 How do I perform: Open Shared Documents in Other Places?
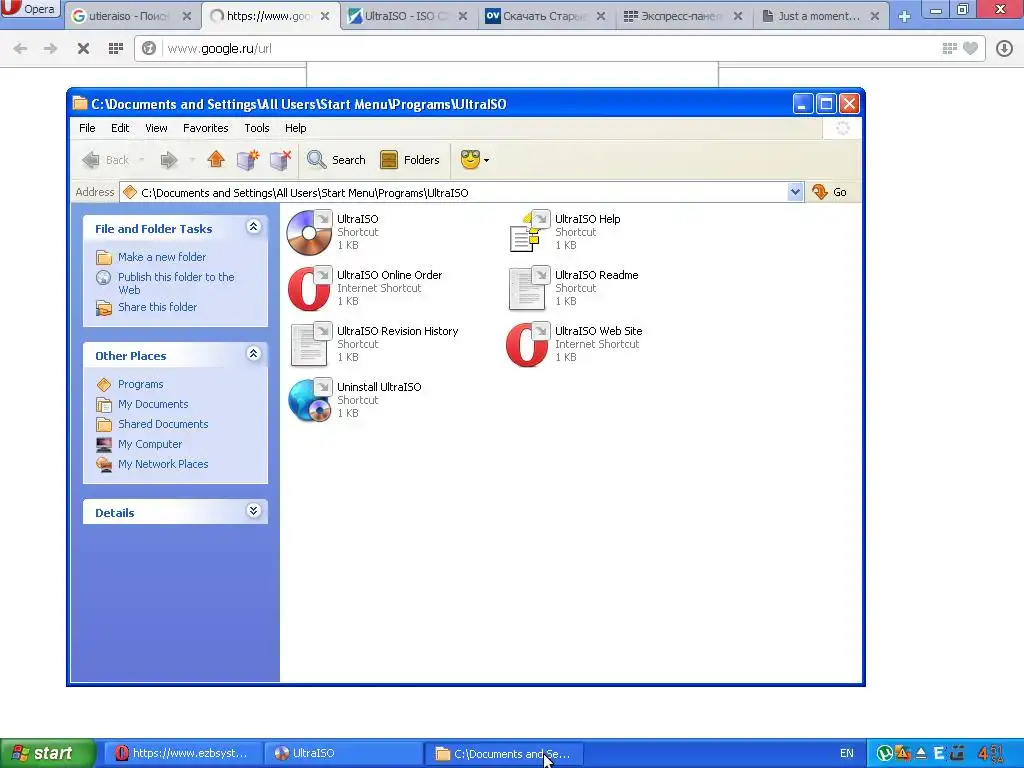click(163, 424)
